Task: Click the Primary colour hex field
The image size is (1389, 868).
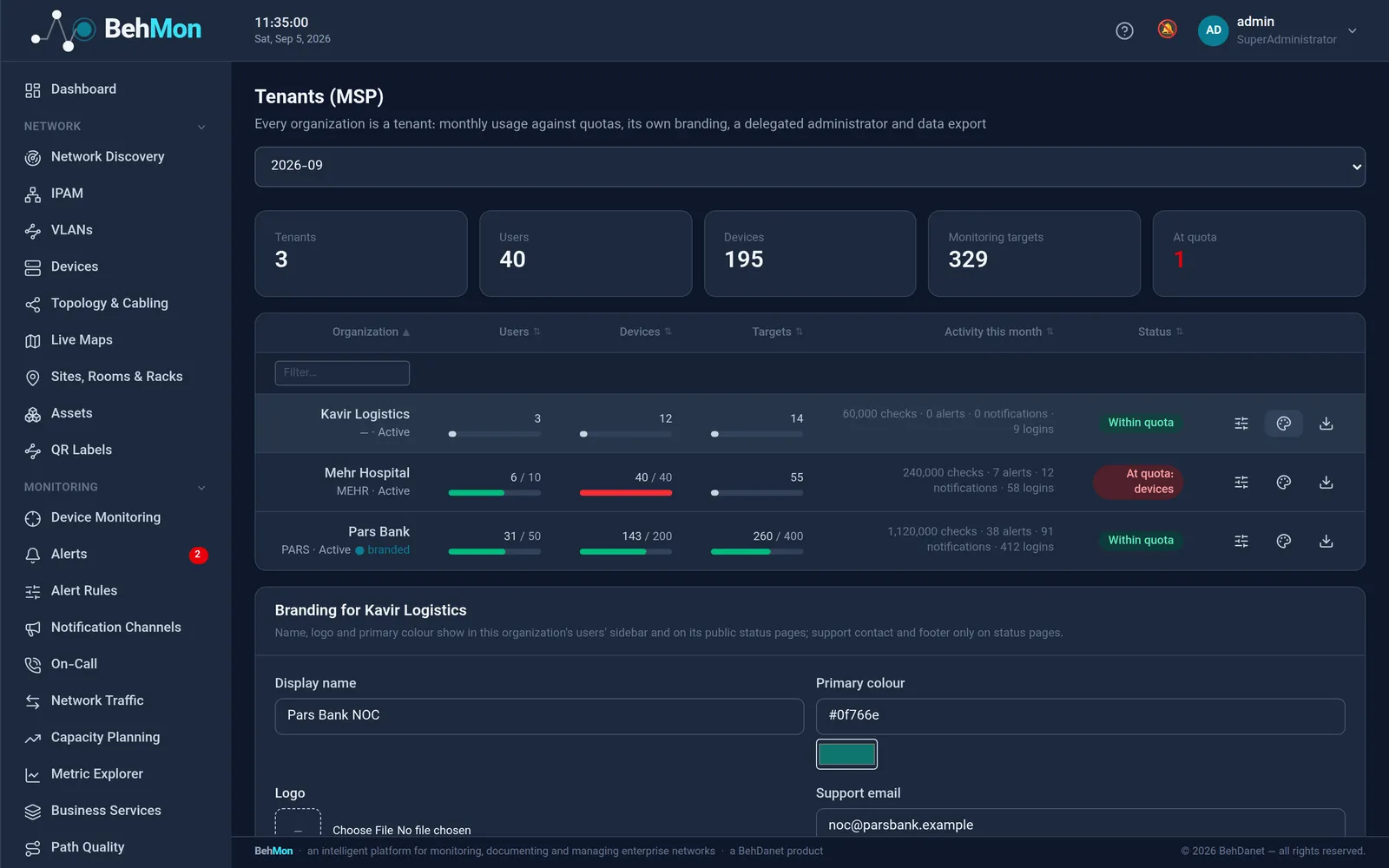Action: (x=1080, y=716)
